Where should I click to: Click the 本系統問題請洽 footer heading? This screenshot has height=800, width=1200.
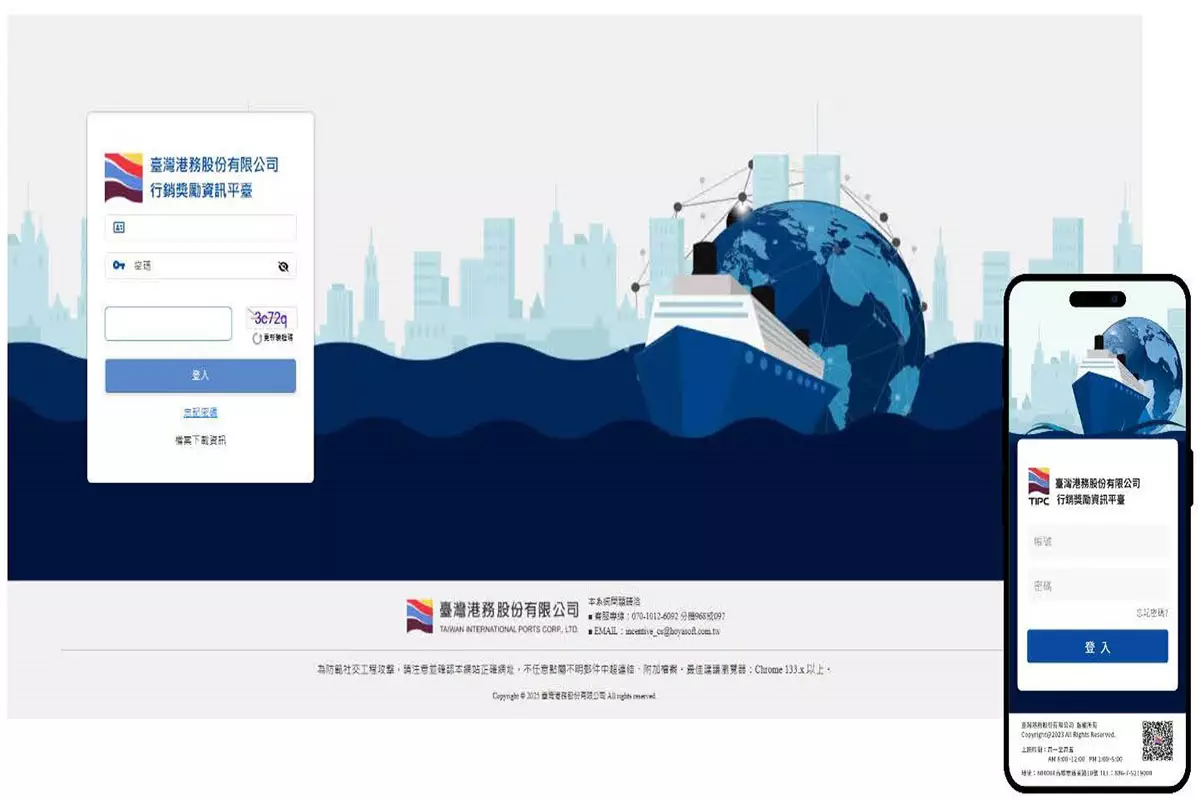coord(615,602)
